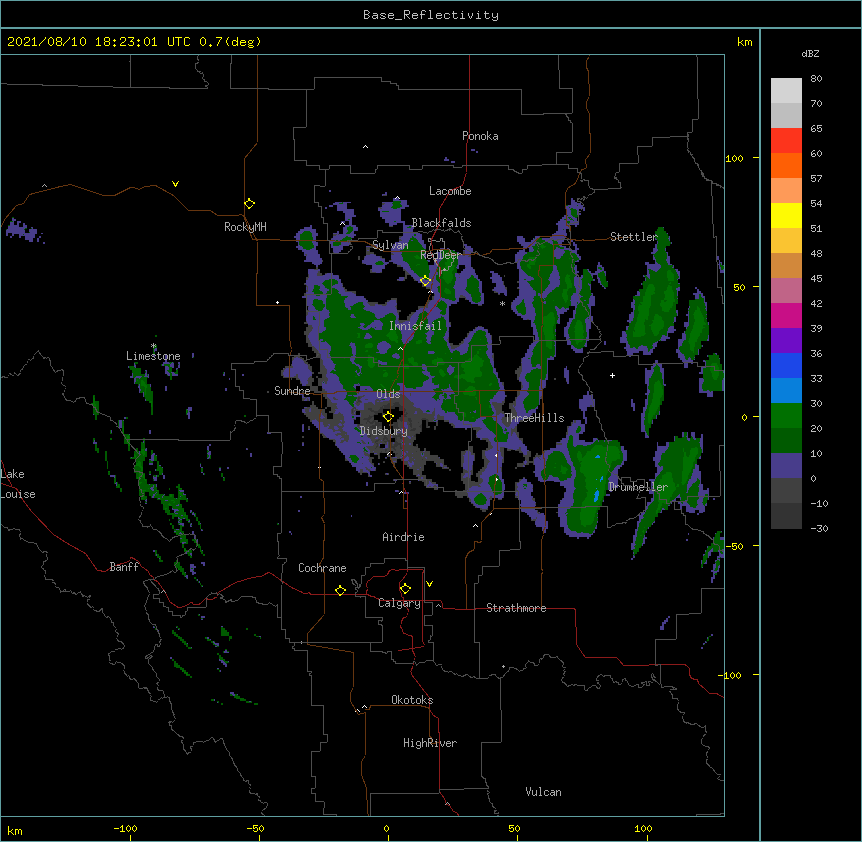The width and height of the screenshot is (862, 842).
Task: Click the green 30 dBZ legend swatch
Action: point(786,416)
